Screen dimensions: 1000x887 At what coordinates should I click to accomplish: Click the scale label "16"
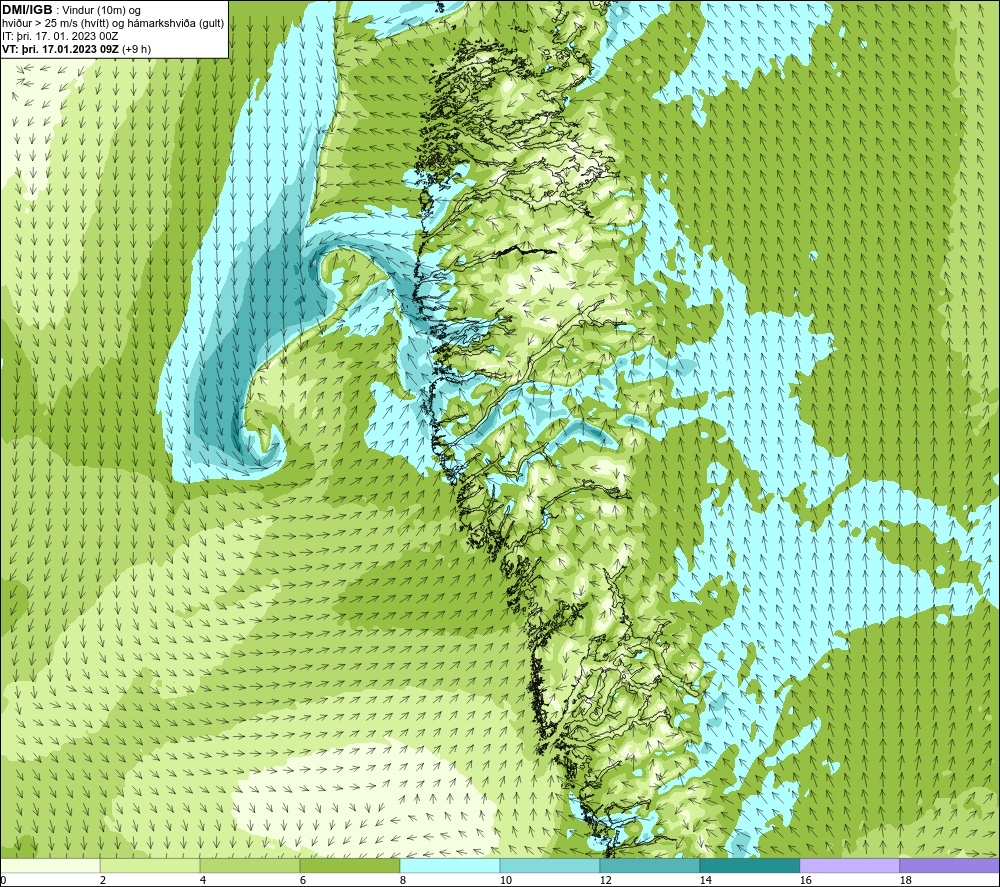point(805,880)
